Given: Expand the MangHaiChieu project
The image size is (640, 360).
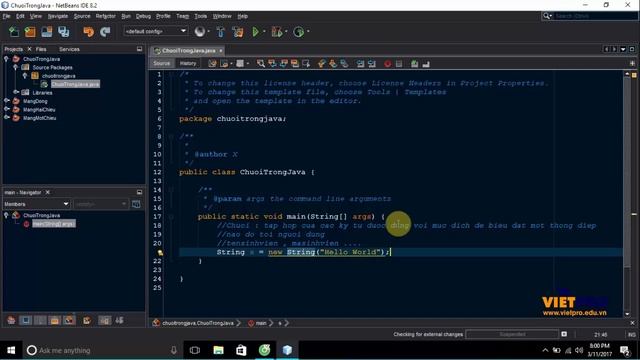Looking at the screenshot, I should pyautogui.click(x=6, y=109).
